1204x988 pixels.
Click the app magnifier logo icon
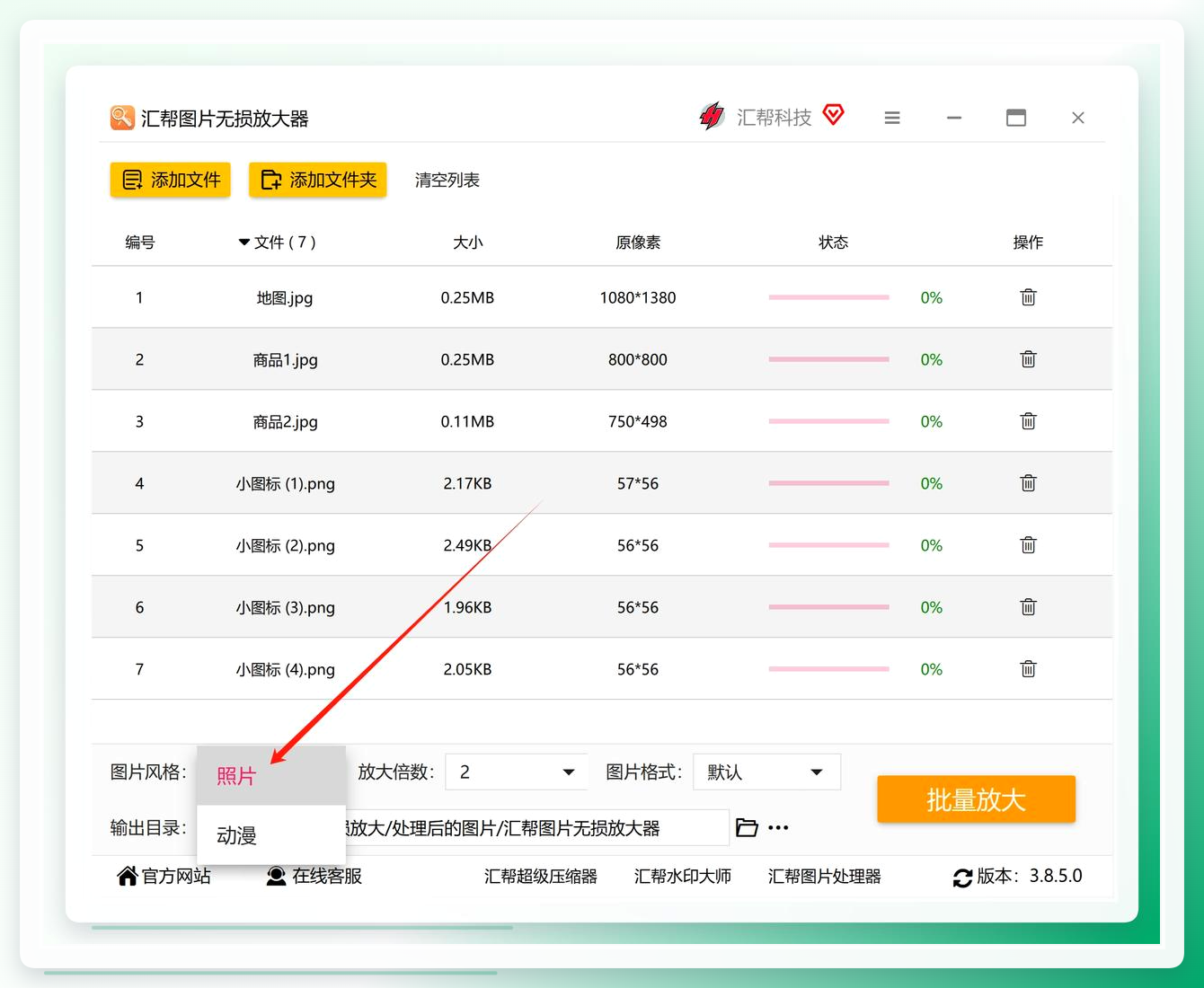tap(122, 118)
